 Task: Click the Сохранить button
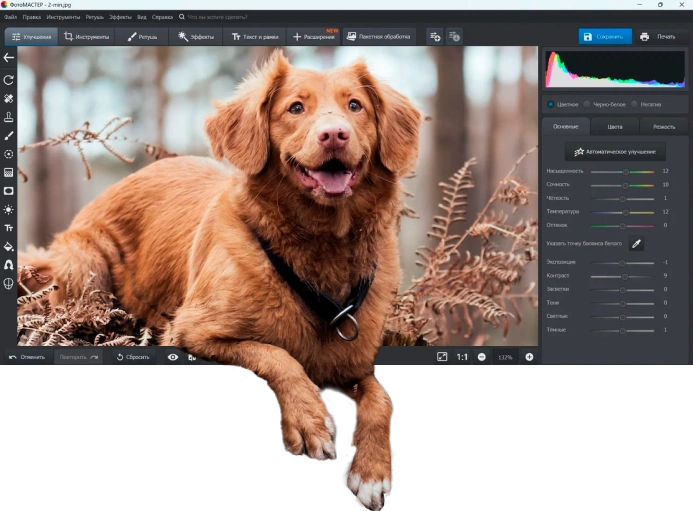tap(605, 37)
